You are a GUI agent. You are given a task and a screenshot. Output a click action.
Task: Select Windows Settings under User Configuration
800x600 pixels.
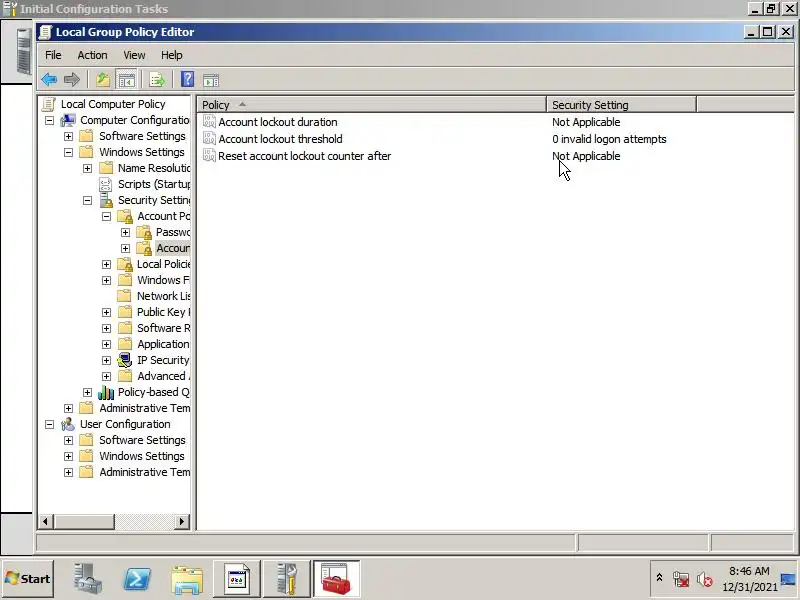tap(142, 456)
